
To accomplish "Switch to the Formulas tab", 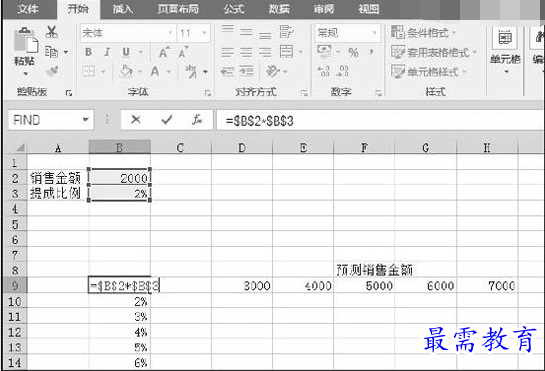I will click(234, 9).
